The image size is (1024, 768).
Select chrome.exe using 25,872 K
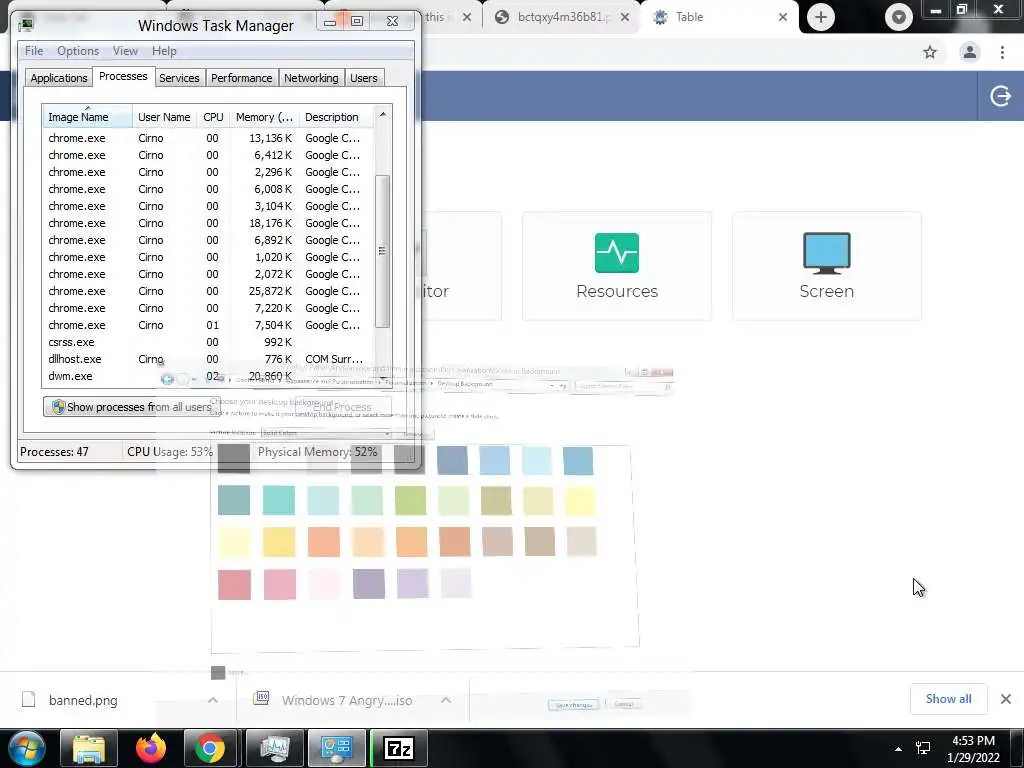click(208, 291)
